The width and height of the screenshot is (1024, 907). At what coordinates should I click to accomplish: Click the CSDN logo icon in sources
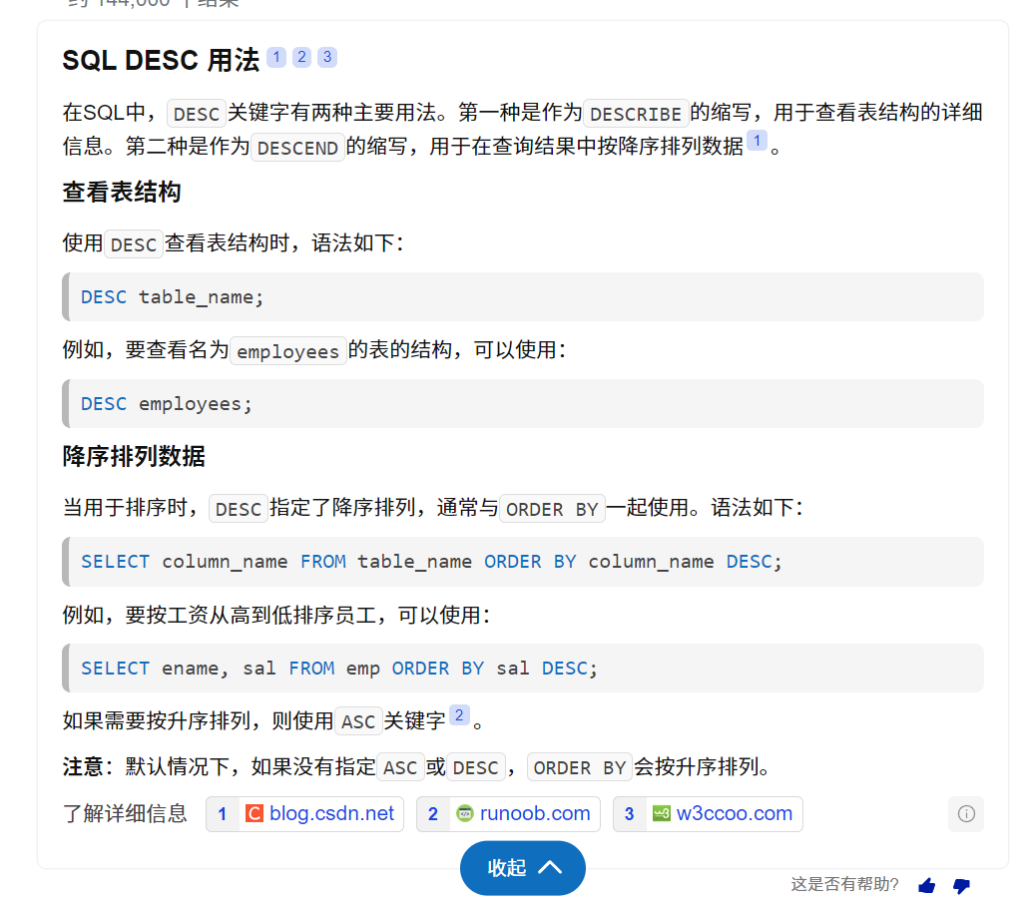pyautogui.click(x=254, y=814)
